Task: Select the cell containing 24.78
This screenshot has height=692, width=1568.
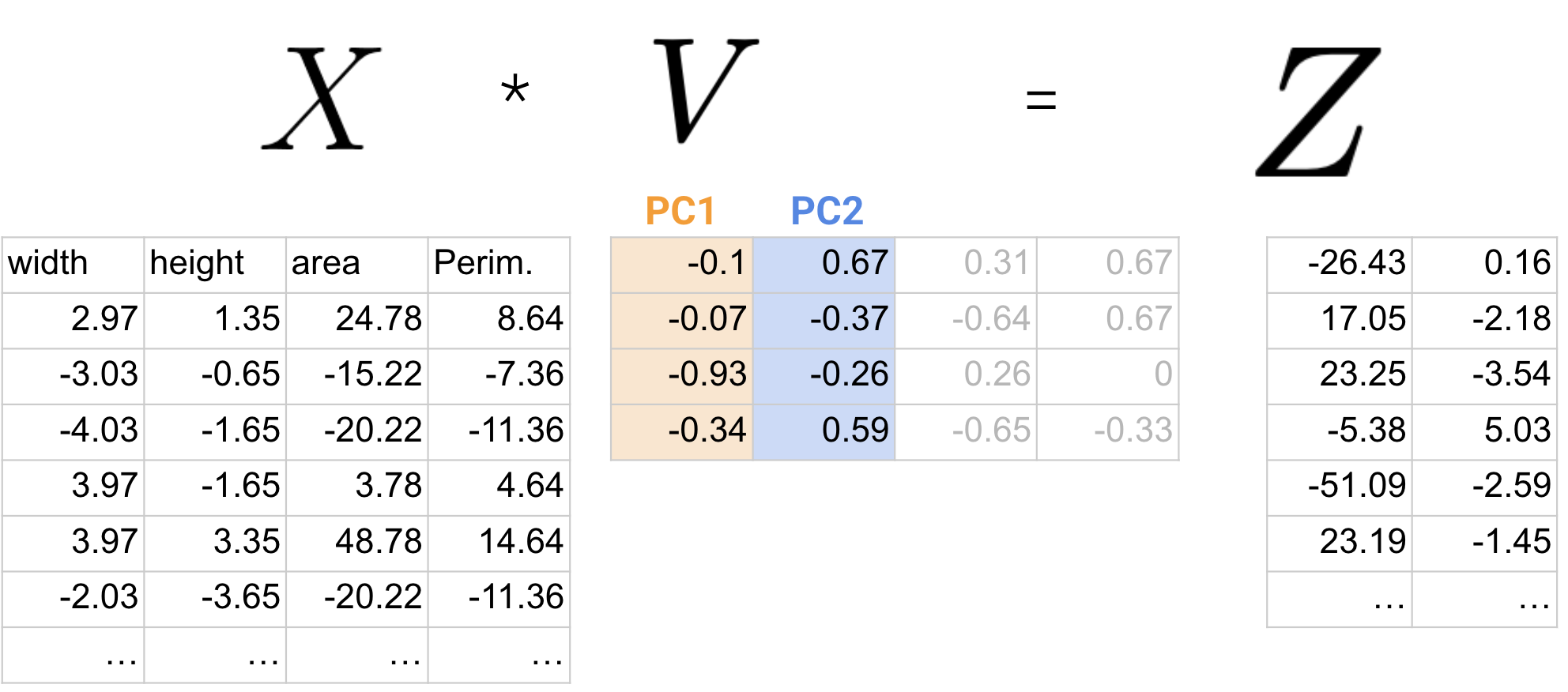Action: [356, 321]
